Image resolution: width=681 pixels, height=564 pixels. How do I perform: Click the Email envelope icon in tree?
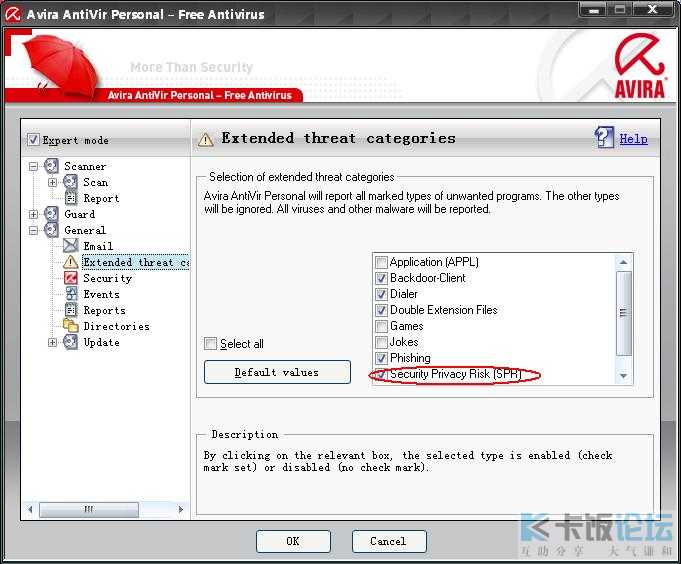coord(71,246)
